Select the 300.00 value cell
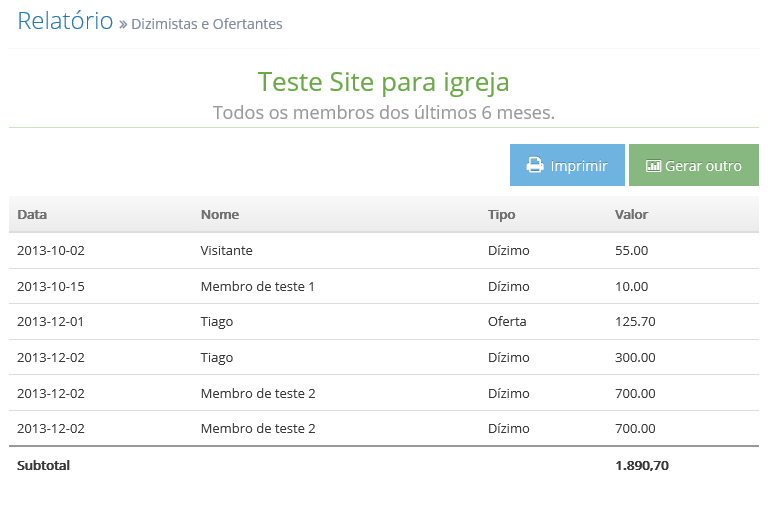 click(x=635, y=358)
